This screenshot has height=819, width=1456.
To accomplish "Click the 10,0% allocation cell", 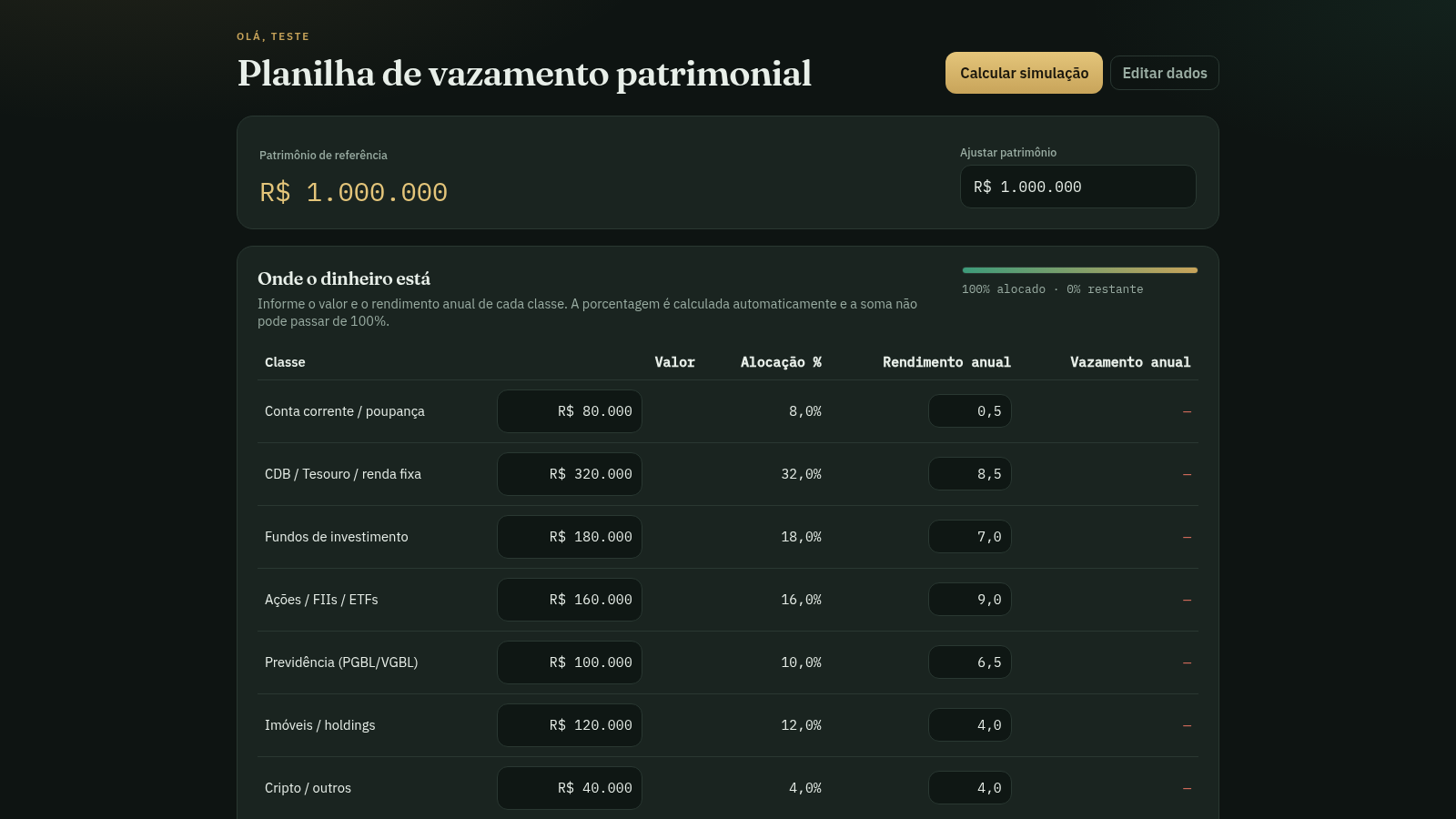I will tap(802, 662).
